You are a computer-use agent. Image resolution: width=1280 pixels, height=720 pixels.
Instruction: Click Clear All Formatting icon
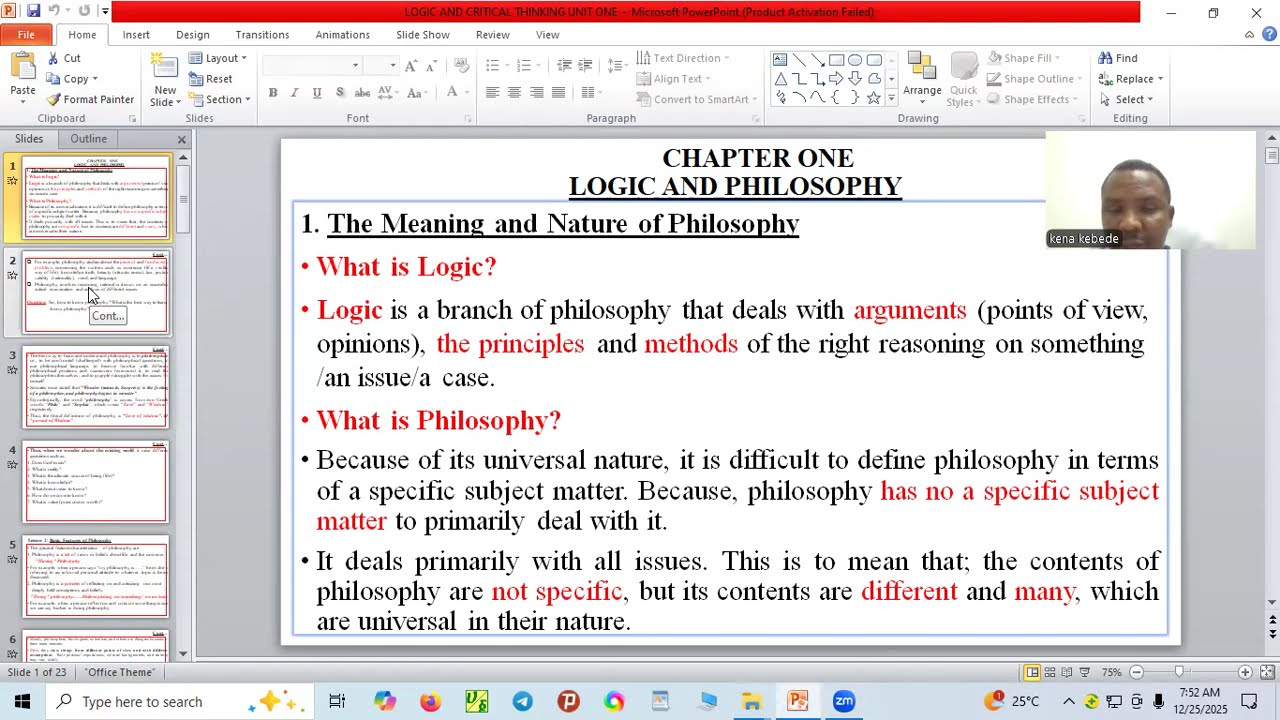pos(461,65)
